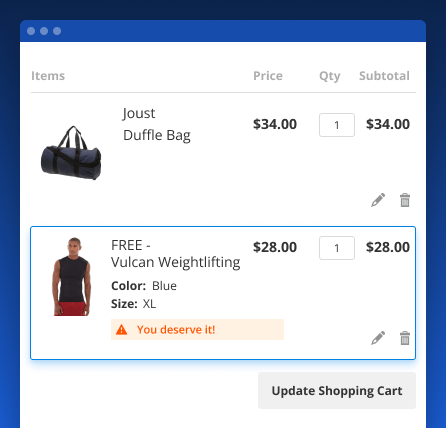This screenshot has width=446, height=428.
Task: Click the duffle bag product thumbnail
Action: [71, 153]
